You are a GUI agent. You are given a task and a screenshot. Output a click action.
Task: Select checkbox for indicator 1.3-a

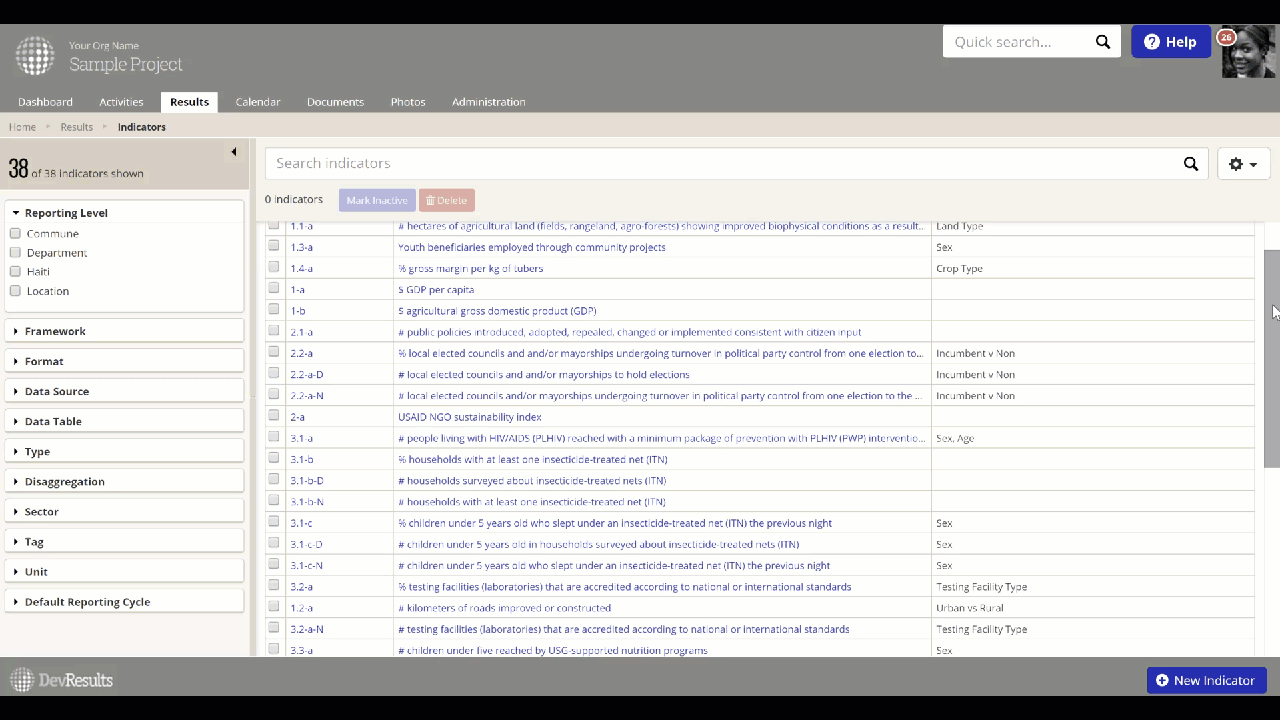click(x=274, y=246)
